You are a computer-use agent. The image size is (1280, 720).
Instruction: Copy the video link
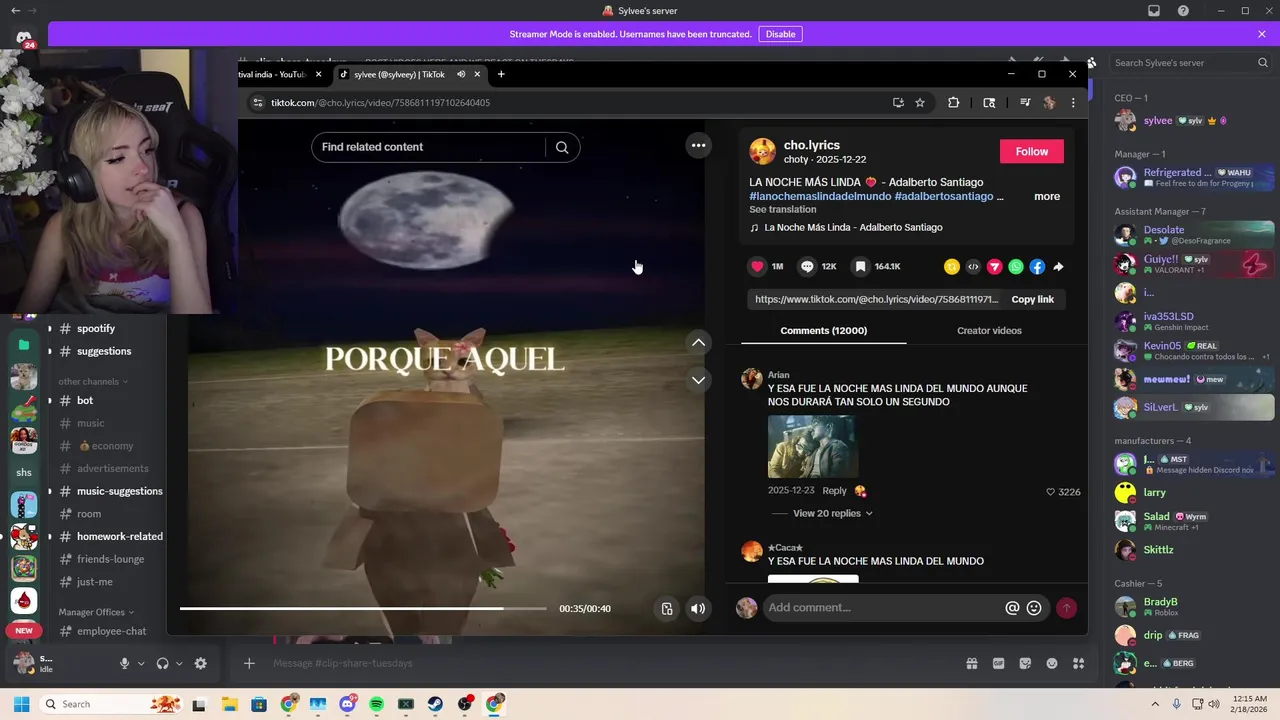(1032, 299)
